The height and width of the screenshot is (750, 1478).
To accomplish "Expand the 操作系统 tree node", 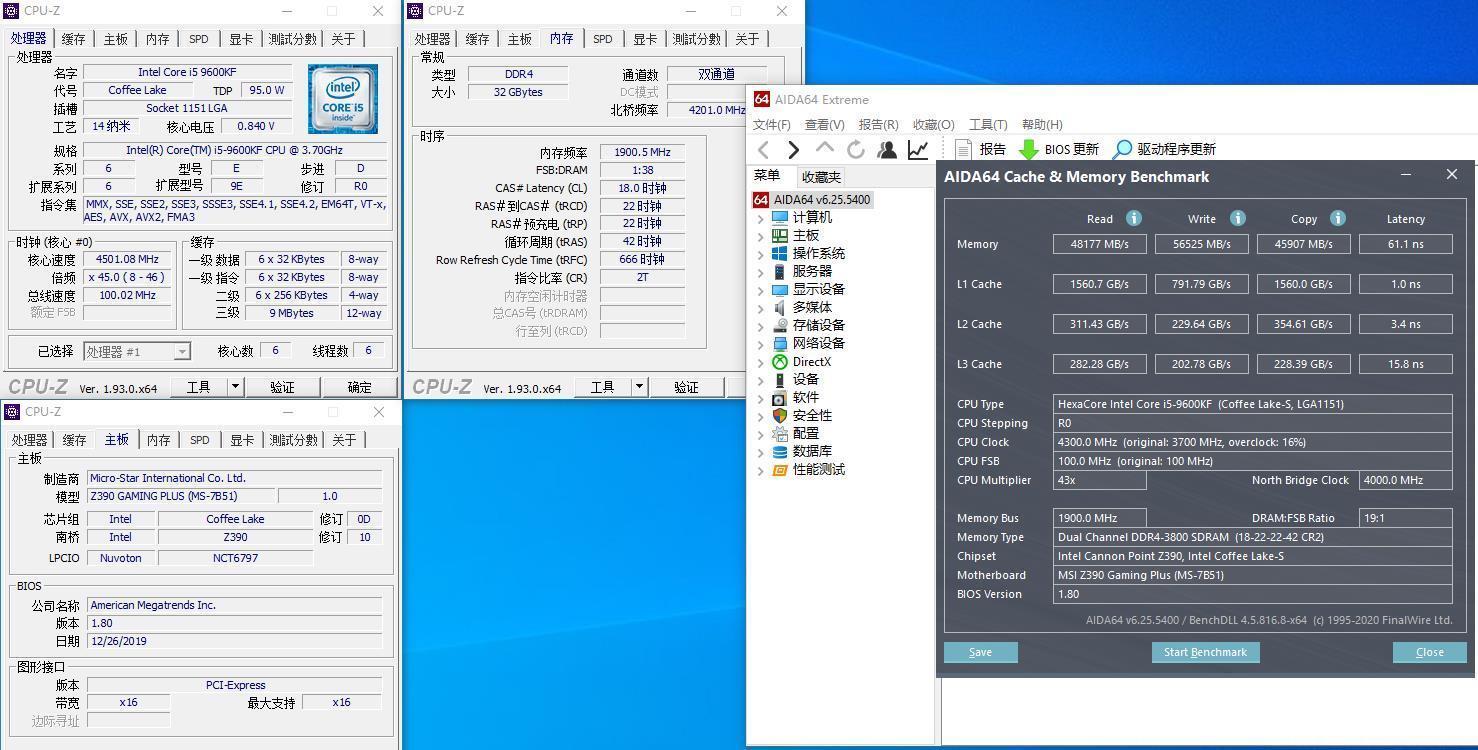I will 760,254.
